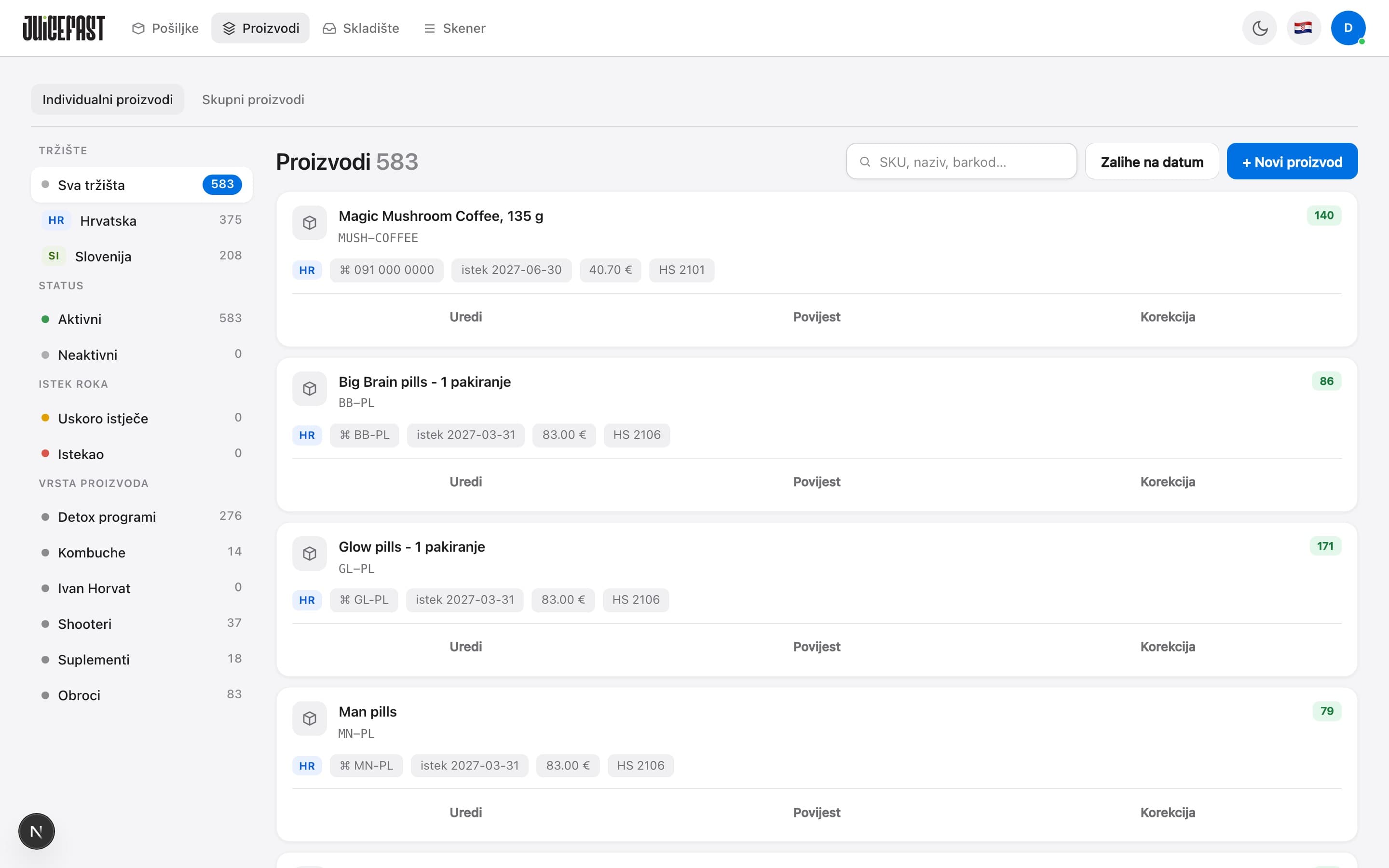
Task: Show only Neaktivni products
Action: pyautogui.click(x=142, y=354)
